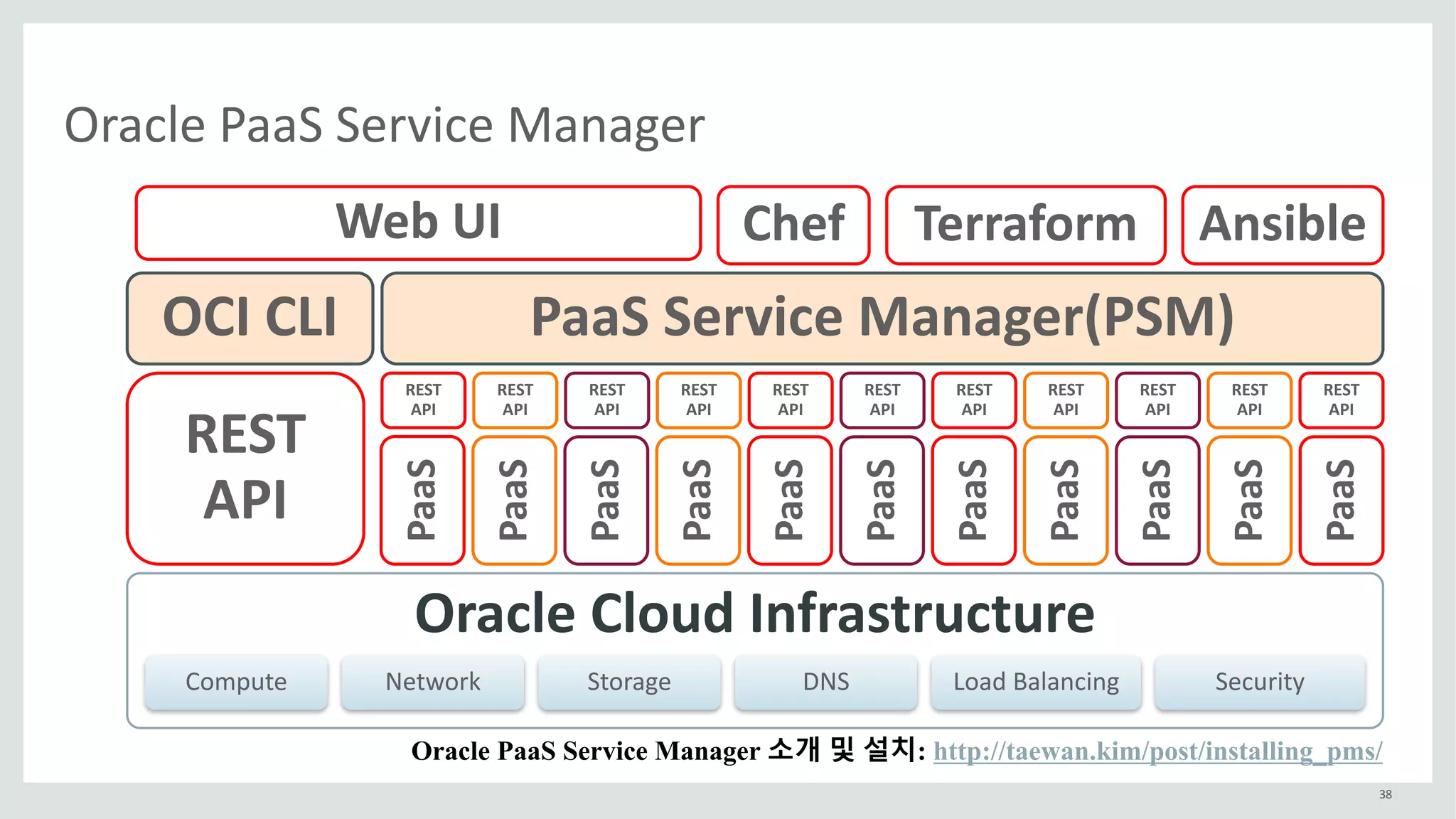Open the taewan.kim installing_pms hyperlink
The height and width of the screenshot is (819, 1456).
click(1157, 751)
